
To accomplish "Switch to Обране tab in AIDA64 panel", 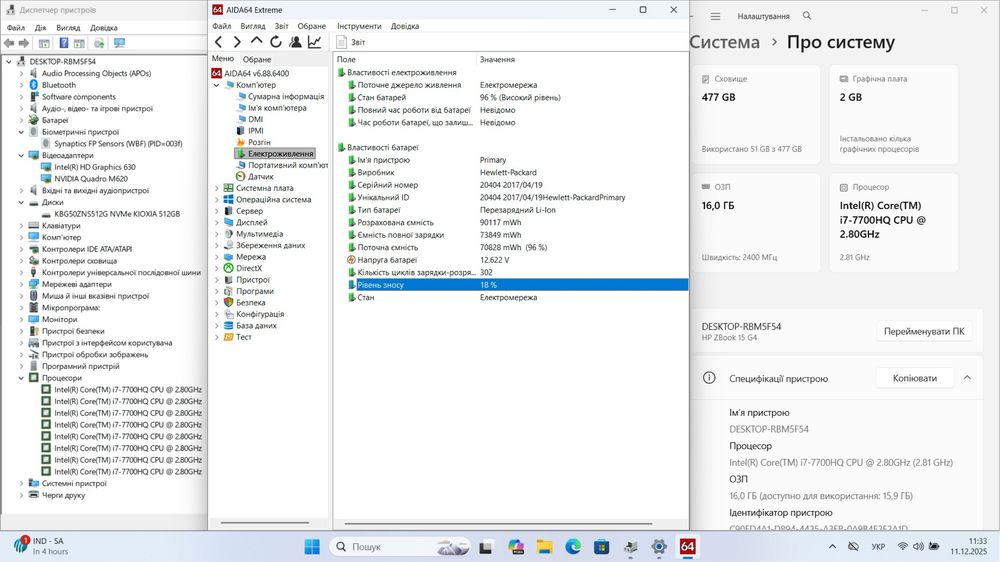I will (x=257, y=59).
